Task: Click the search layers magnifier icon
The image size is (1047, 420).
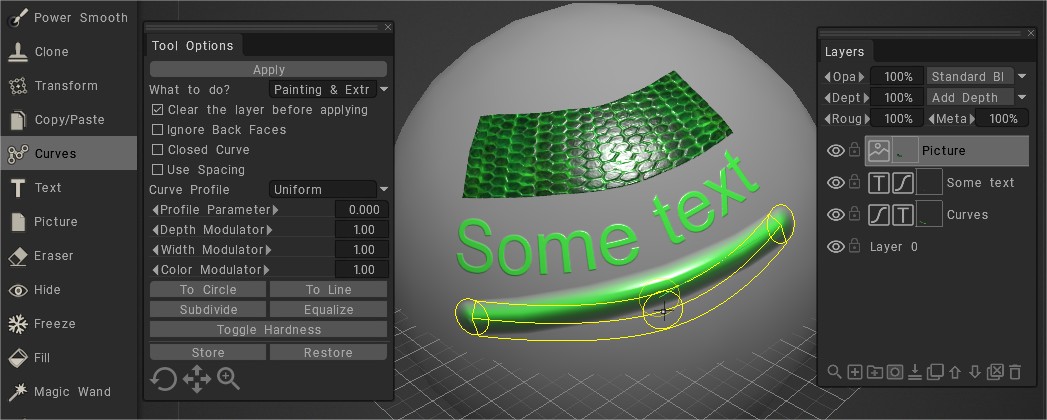Action: click(834, 372)
